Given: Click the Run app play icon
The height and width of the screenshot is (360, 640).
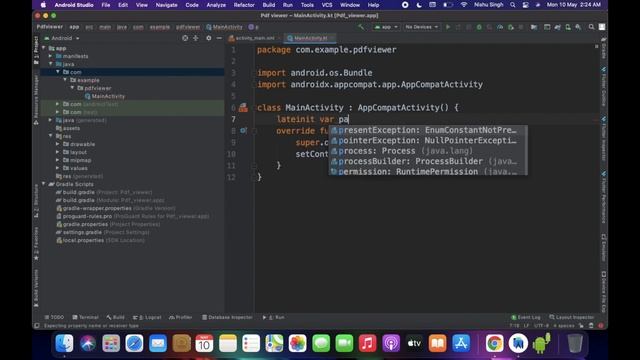Looking at the screenshot, I should tap(448, 27).
